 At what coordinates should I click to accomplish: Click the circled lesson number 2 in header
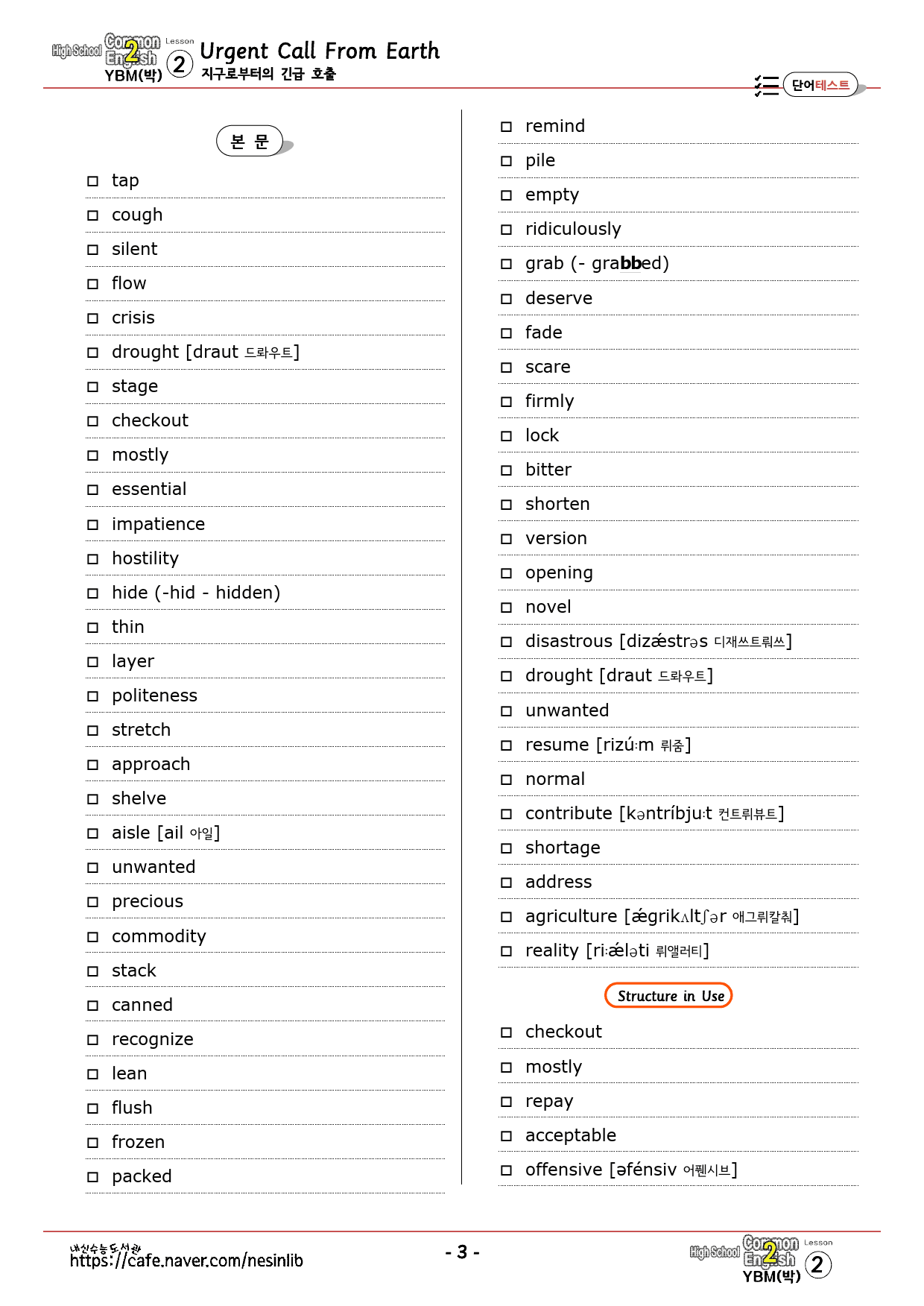click(179, 64)
